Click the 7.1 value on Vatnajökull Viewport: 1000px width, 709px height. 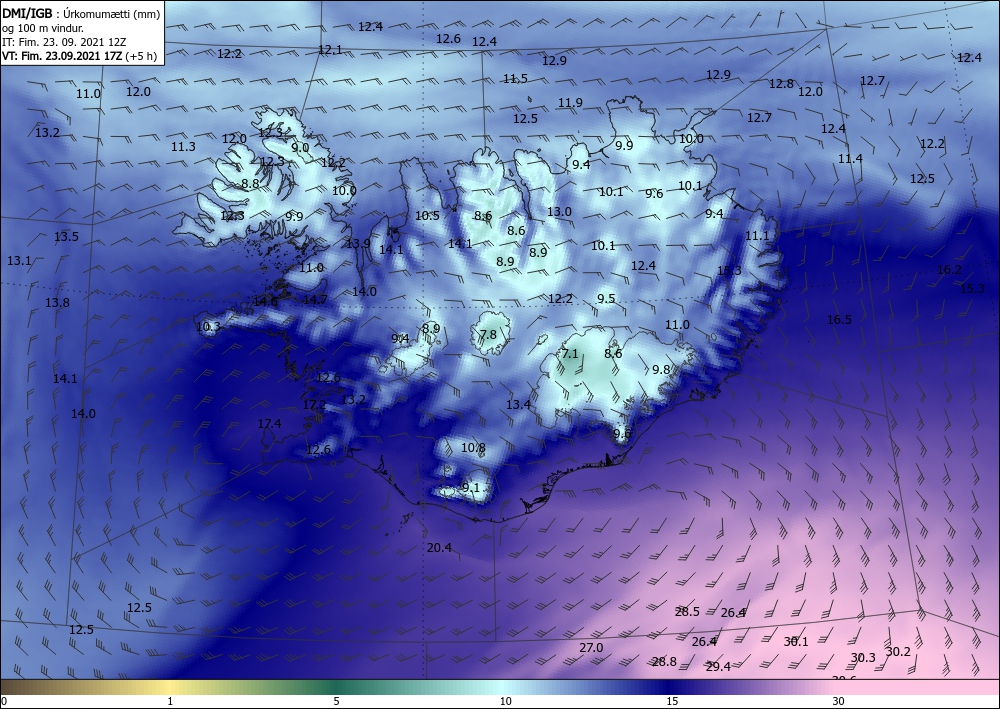coord(570,353)
